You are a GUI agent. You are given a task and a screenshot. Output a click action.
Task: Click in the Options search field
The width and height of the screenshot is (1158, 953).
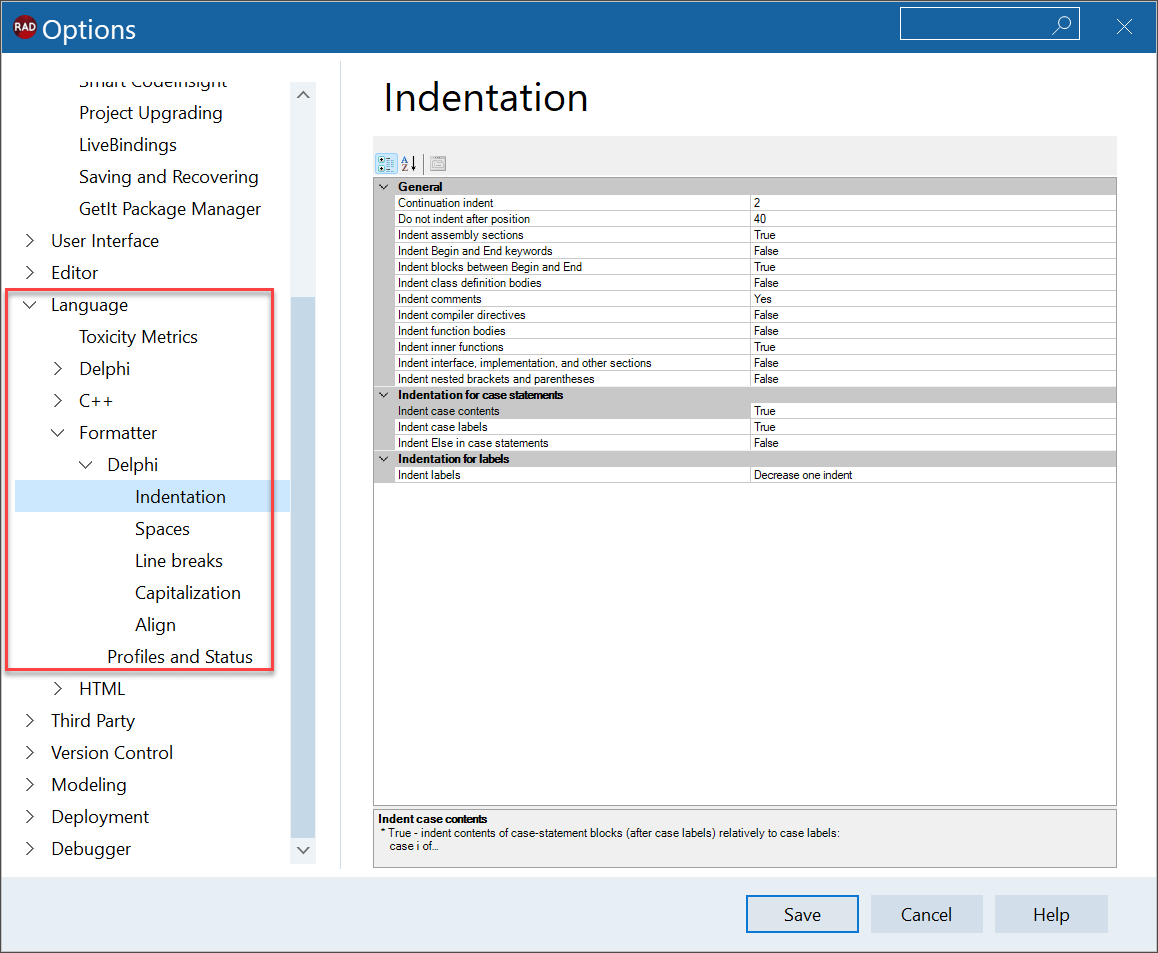[x=975, y=26]
